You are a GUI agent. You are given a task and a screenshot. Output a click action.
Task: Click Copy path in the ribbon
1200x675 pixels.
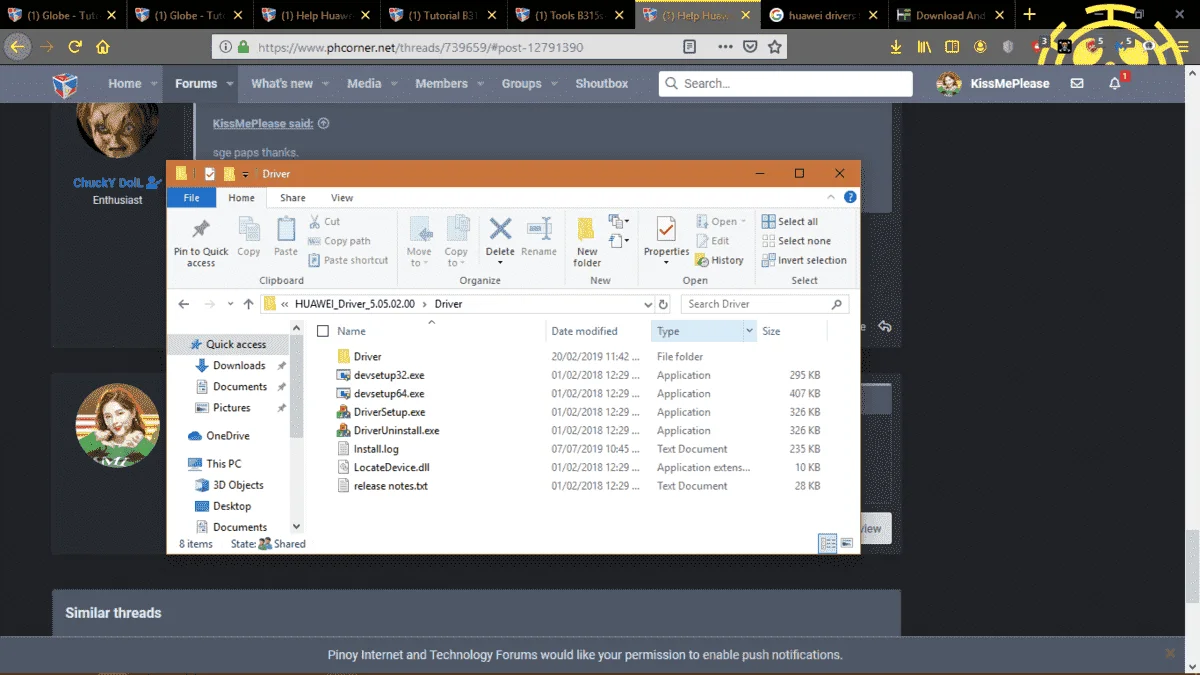pos(340,241)
